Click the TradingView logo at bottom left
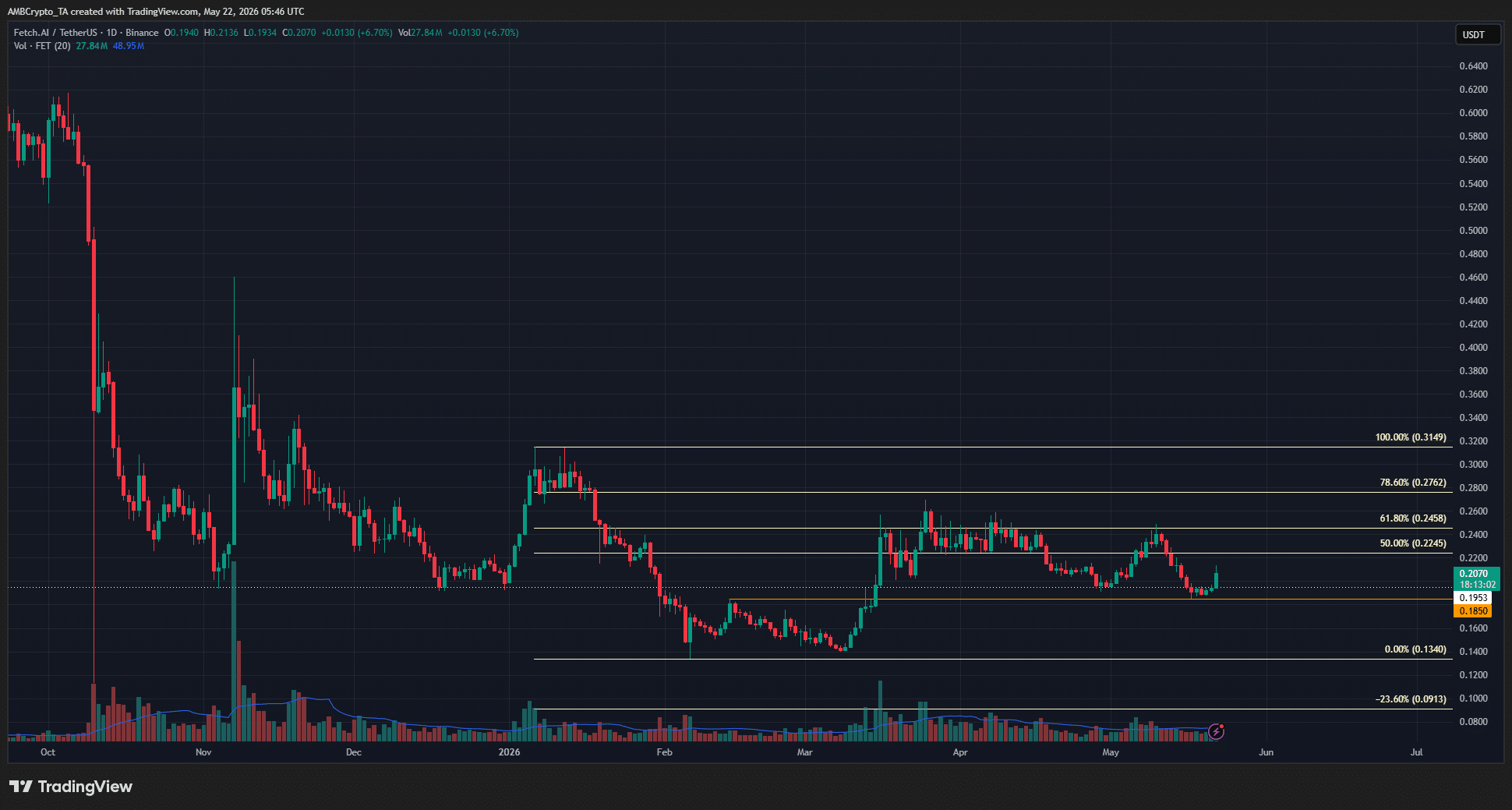Screen dimensions: 1512x810 coord(71,787)
